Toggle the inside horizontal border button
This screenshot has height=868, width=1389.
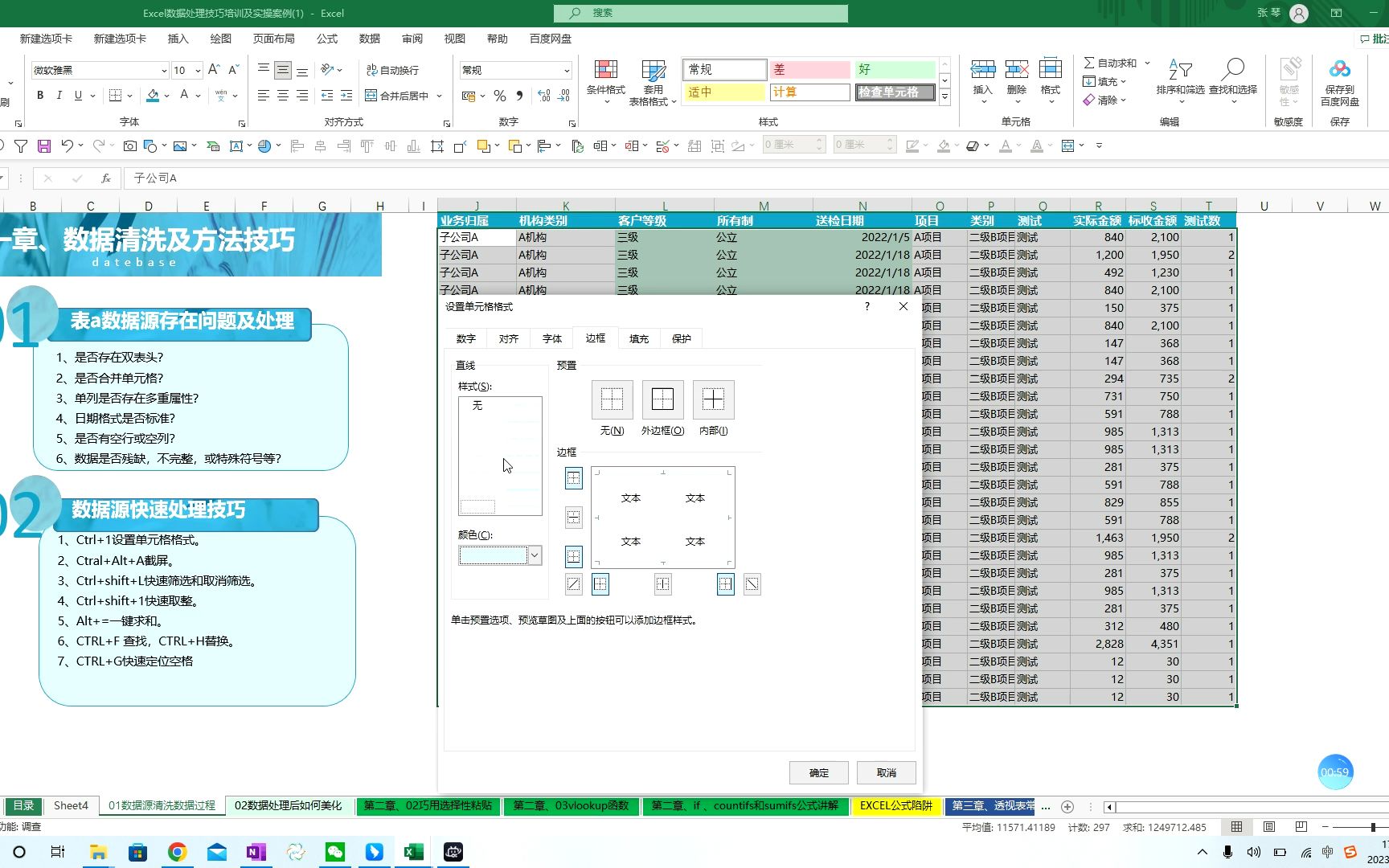(x=573, y=517)
